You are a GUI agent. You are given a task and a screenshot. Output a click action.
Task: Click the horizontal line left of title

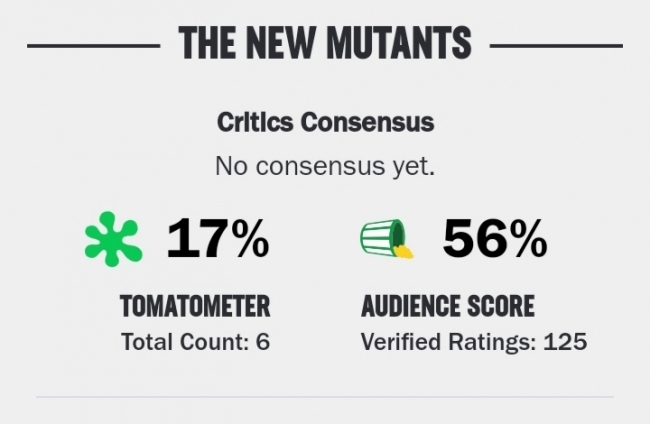tap(94, 46)
